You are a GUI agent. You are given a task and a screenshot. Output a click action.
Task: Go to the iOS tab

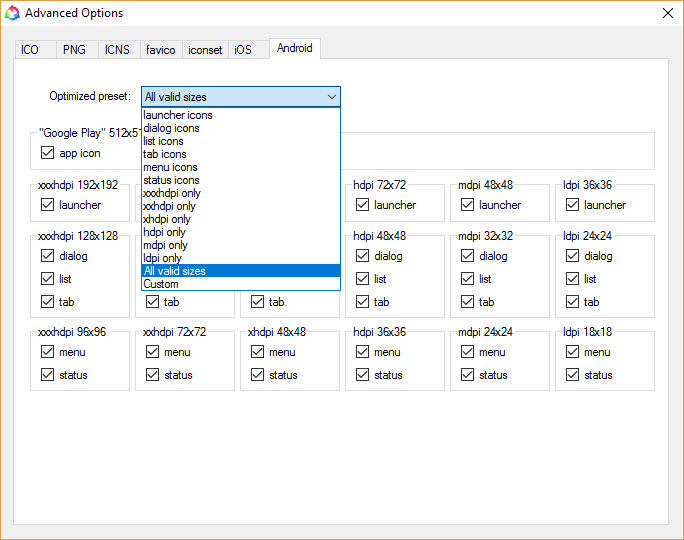pyautogui.click(x=243, y=49)
